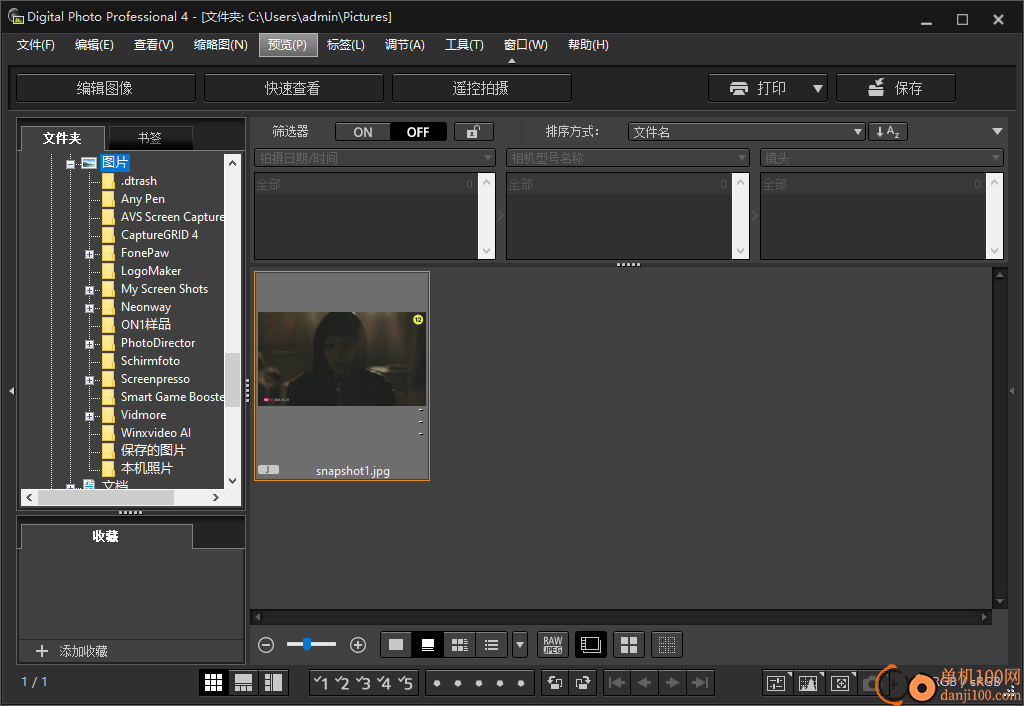Select the horizontal filmstrip layout icon
This screenshot has height=706, width=1024.
(244, 682)
